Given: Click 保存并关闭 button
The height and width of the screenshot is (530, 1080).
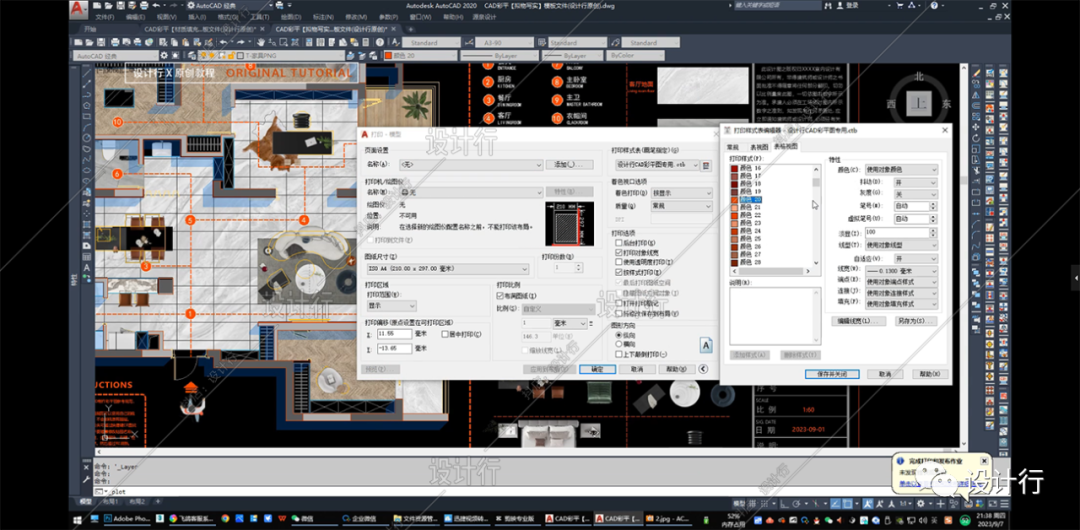Looking at the screenshot, I should pos(832,374).
